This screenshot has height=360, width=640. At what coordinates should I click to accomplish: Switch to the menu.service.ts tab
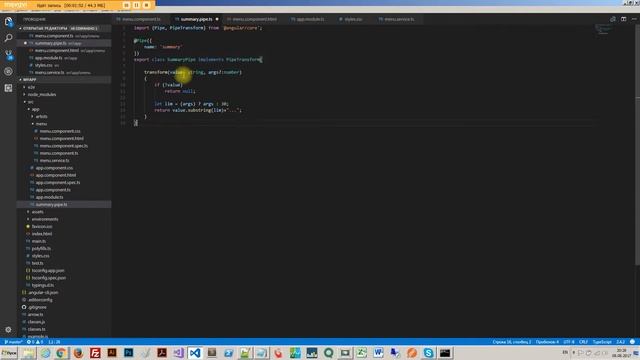click(399, 19)
